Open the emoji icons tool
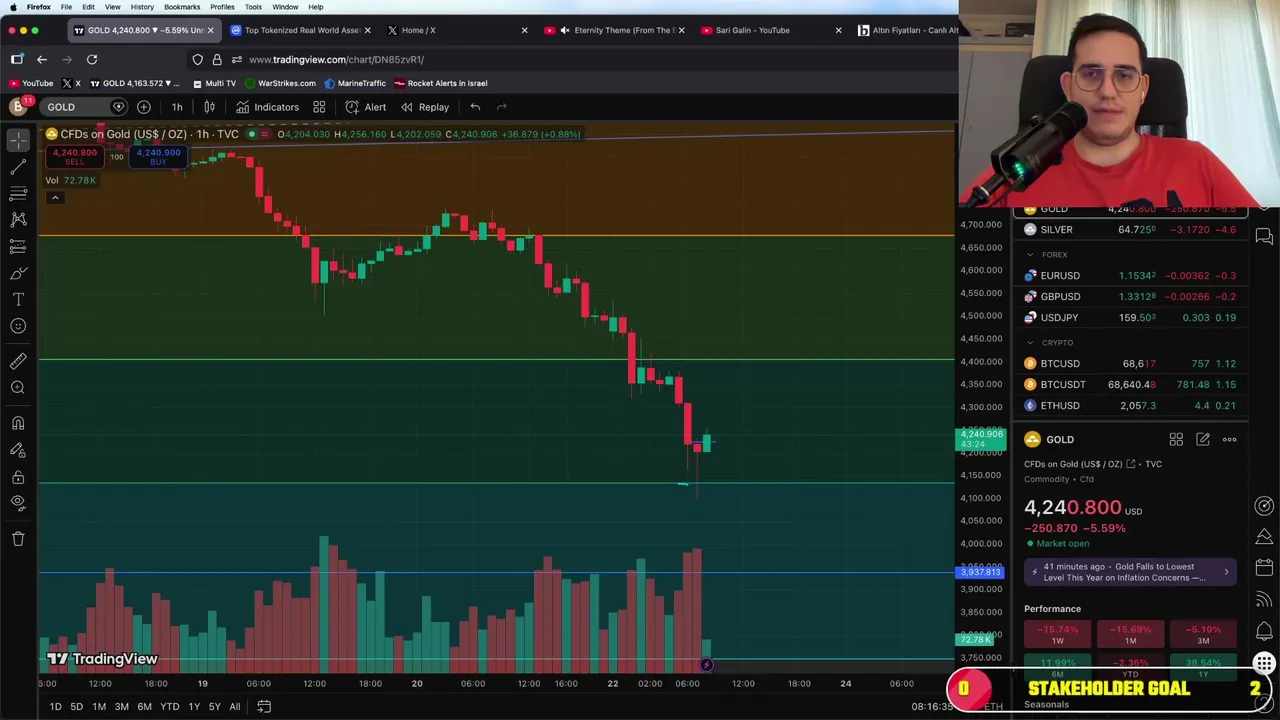 pyautogui.click(x=18, y=325)
